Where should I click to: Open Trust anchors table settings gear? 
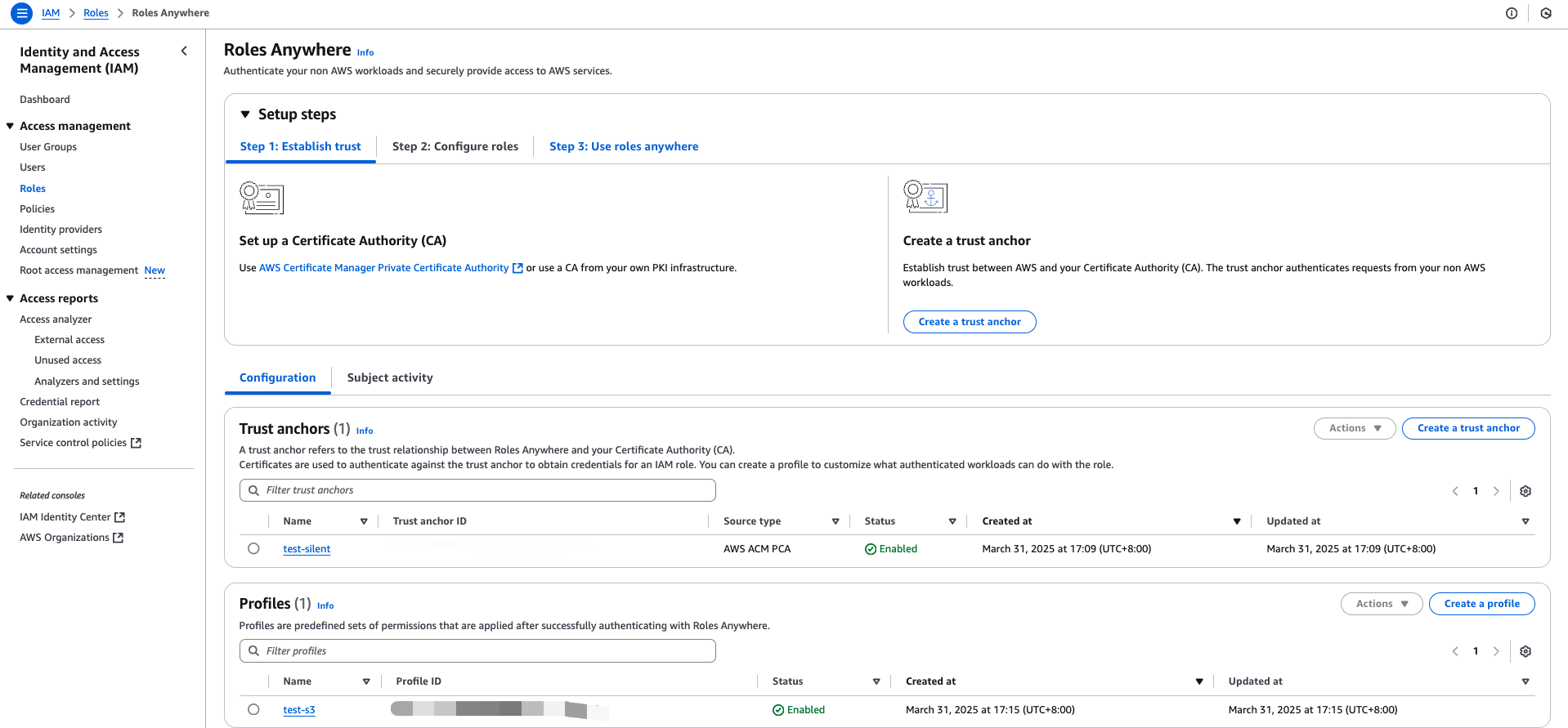(x=1525, y=491)
